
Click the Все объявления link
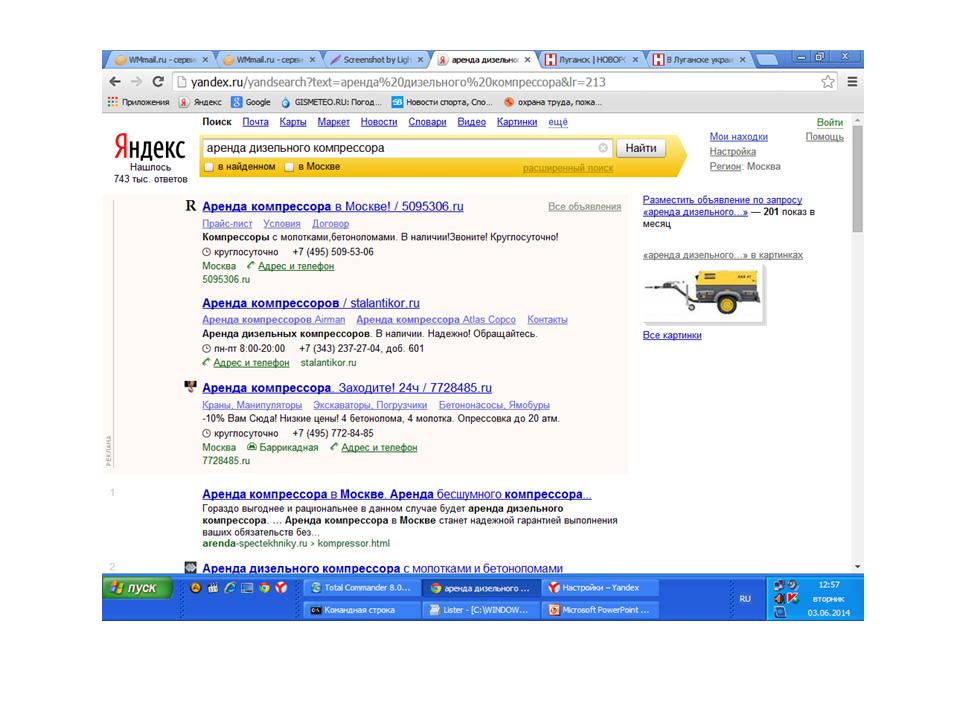coord(585,207)
